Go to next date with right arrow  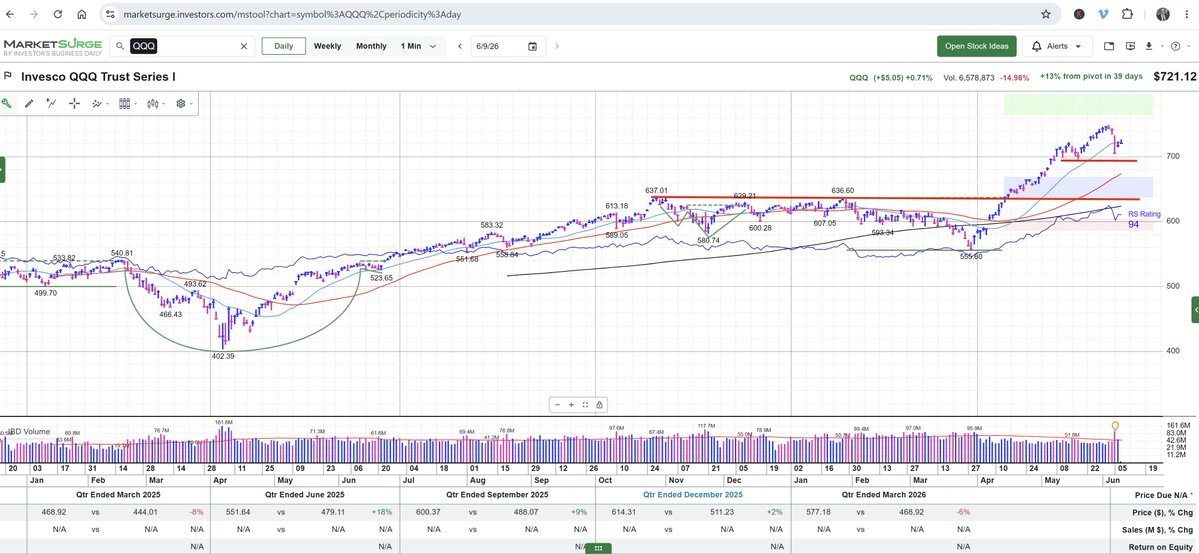pyautogui.click(x=557, y=46)
